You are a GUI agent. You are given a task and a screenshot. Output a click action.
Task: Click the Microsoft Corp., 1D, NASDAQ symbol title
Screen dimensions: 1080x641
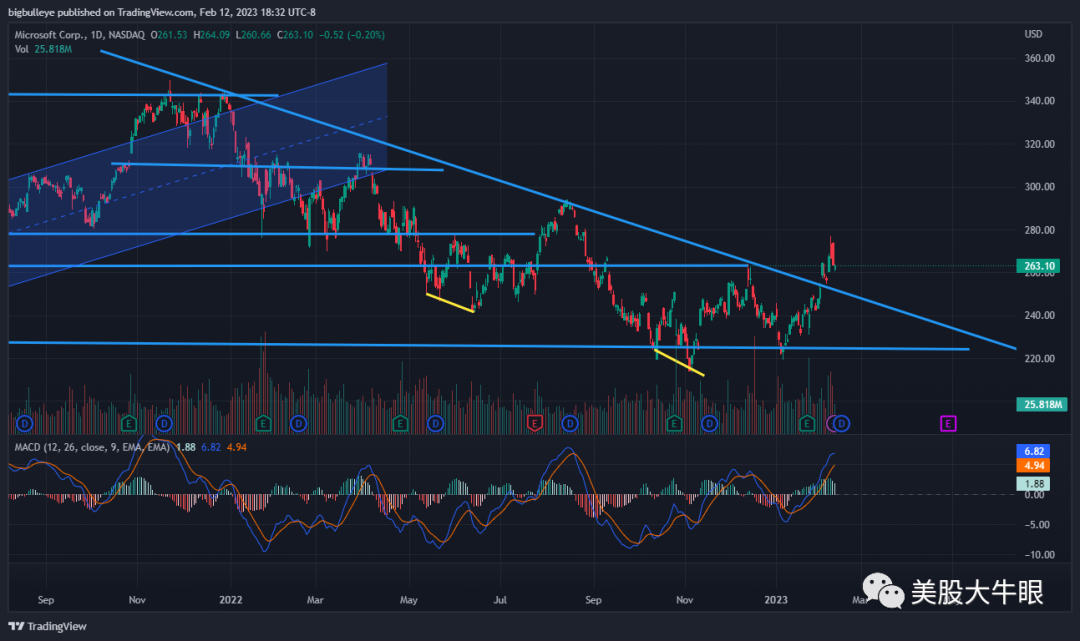(x=80, y=34)
